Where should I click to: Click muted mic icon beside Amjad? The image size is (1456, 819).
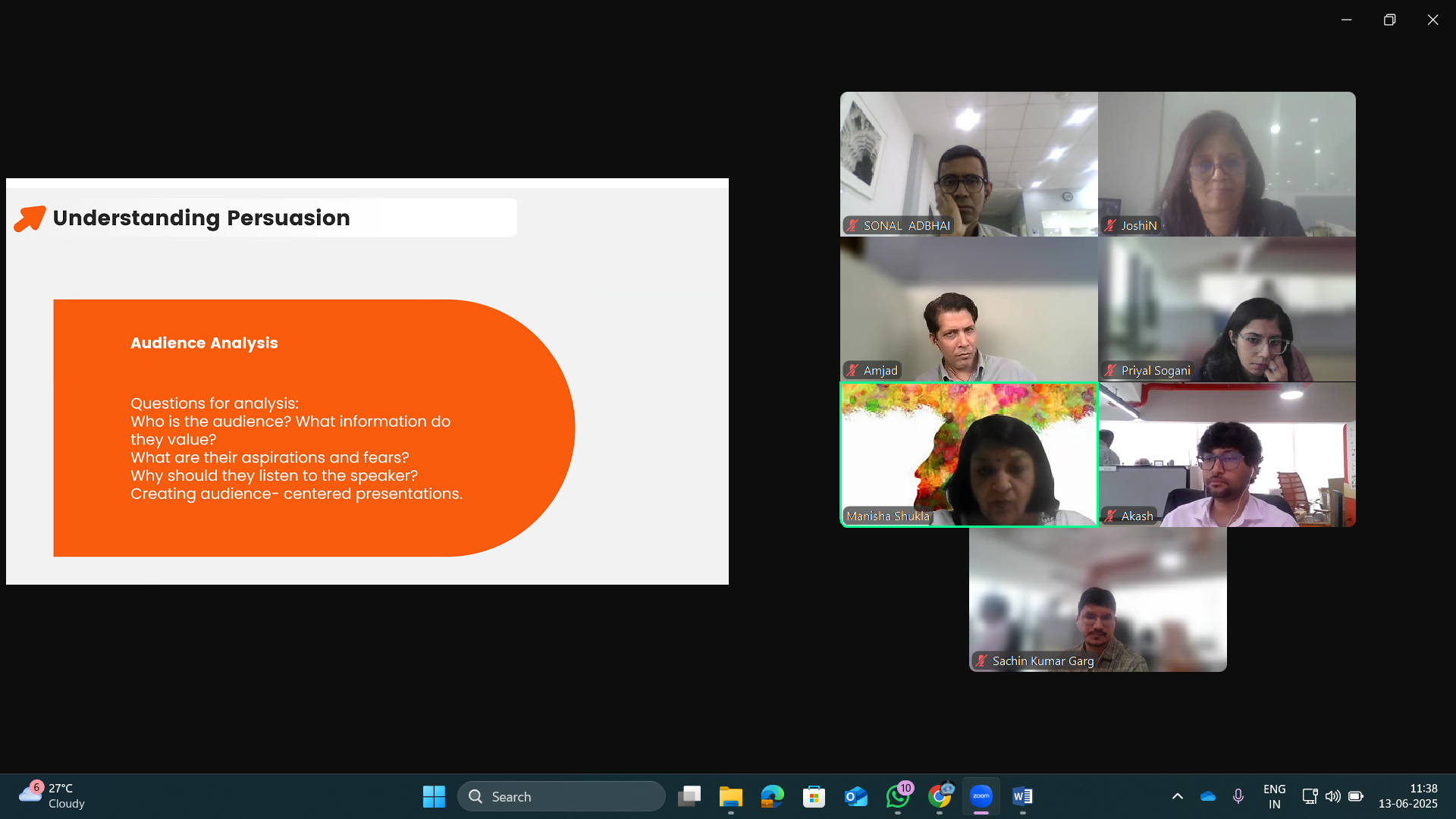pyautogui.click(x=852, y=370)
